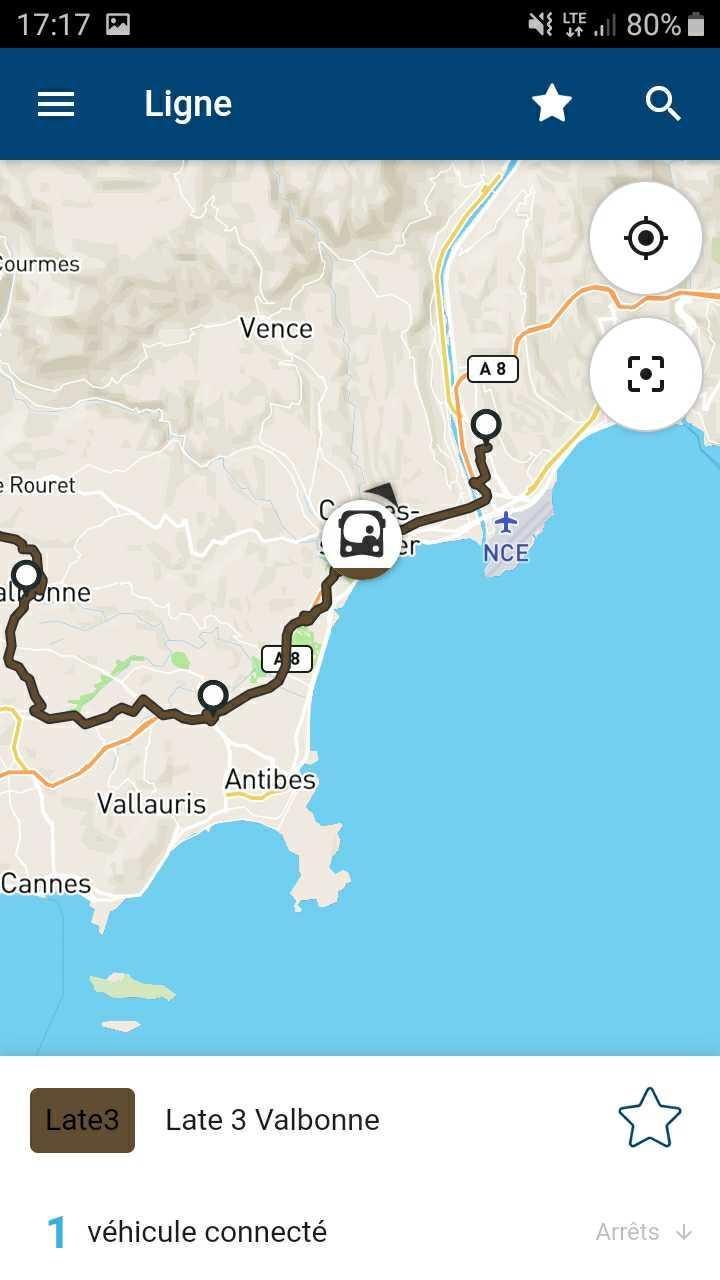Tap the white star in header
This screenshot has width=720, height=1280.
click(552, 103)
